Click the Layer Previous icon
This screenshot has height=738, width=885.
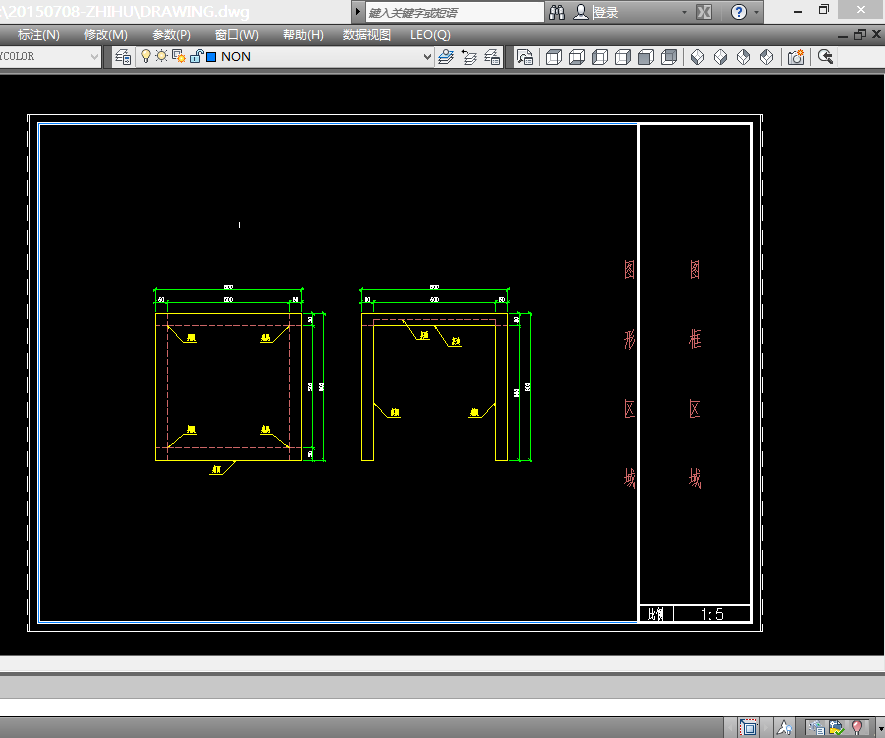(x=469, y=57)
